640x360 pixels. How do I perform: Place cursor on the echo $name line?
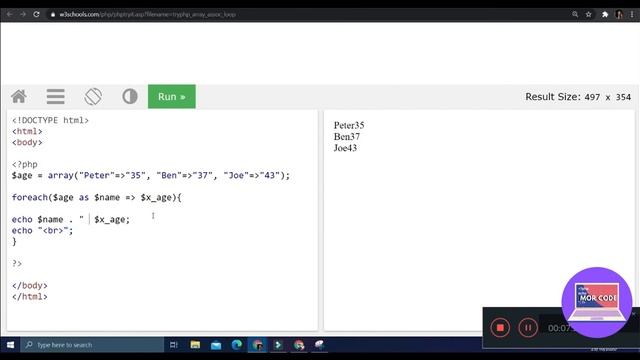71,220
